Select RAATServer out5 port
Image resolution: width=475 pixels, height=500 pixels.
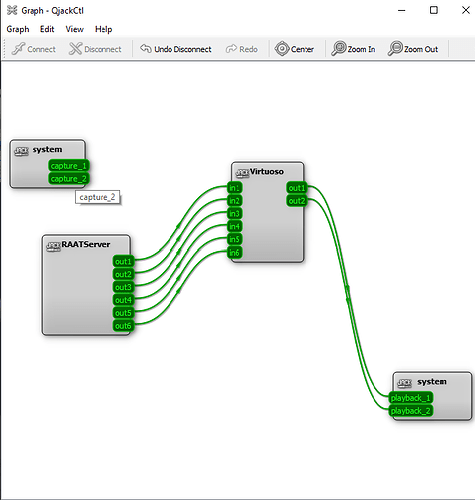pyautogui.click(x=123, y=313)
